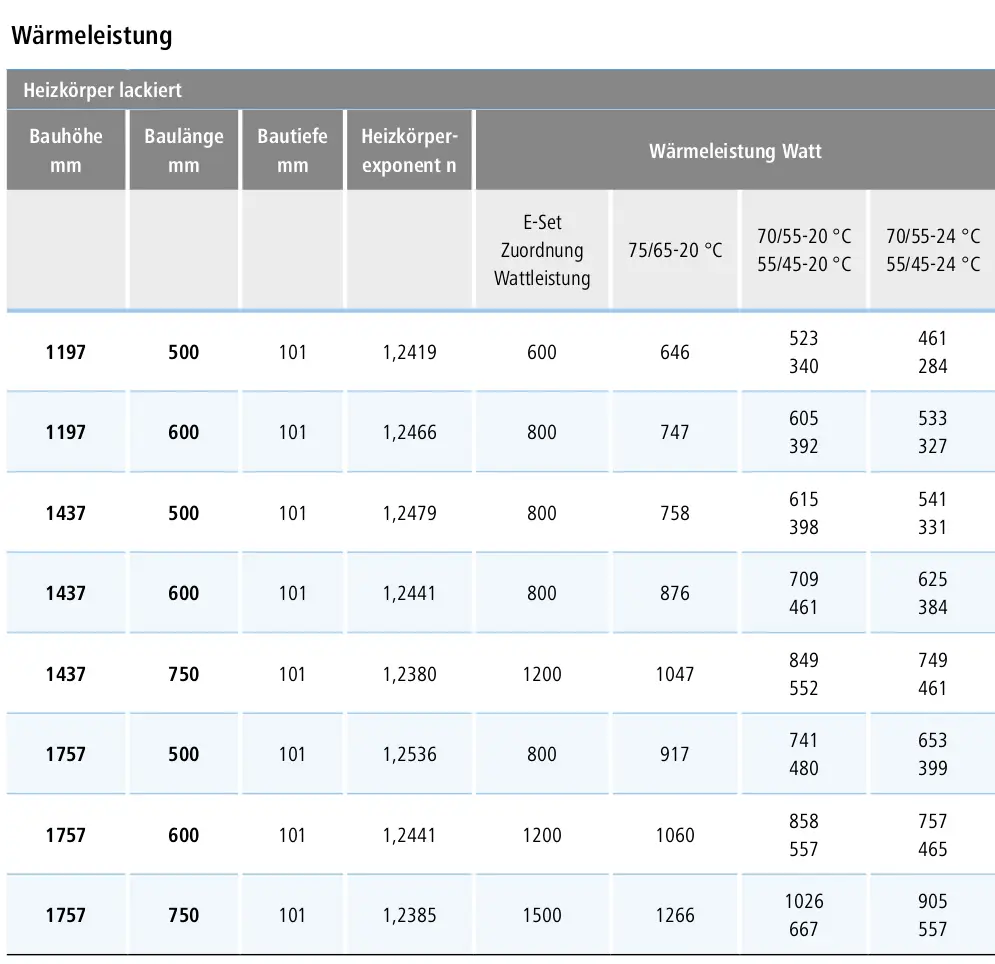
Task: Click exponent value 1,2536
Action: [409, 754]
